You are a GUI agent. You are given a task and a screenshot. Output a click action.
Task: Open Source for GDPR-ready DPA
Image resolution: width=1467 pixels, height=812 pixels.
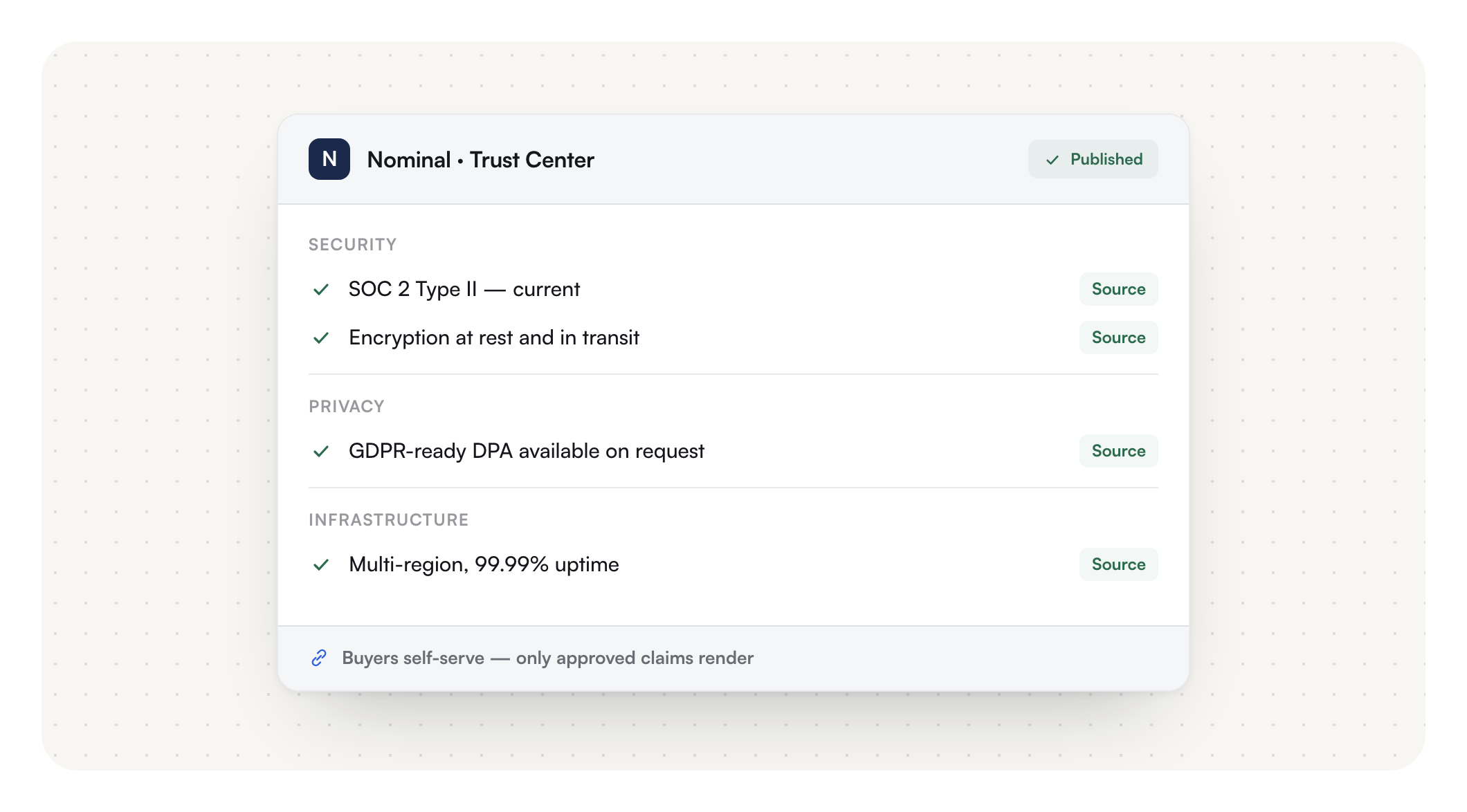click(1118, 451)
